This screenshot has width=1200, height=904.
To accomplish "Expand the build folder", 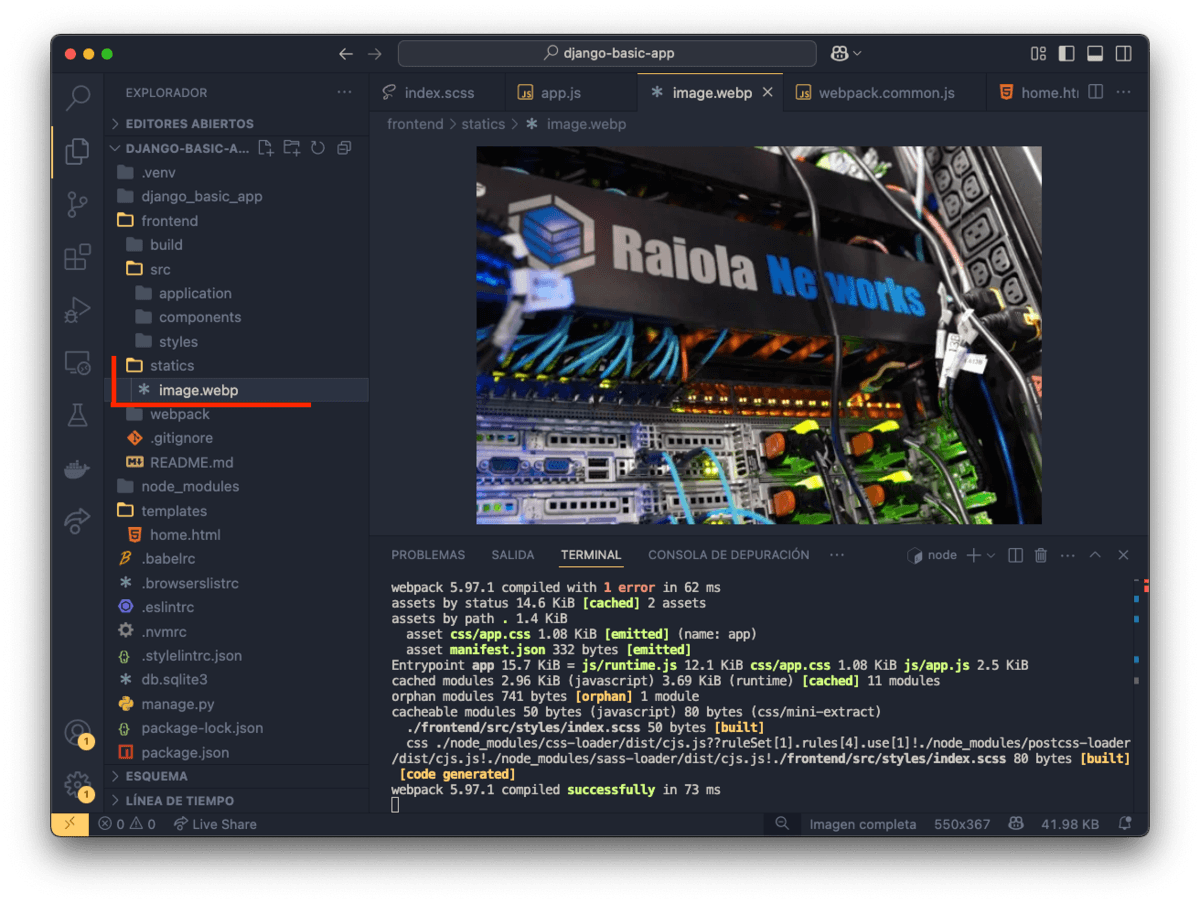I will point(237,245).
